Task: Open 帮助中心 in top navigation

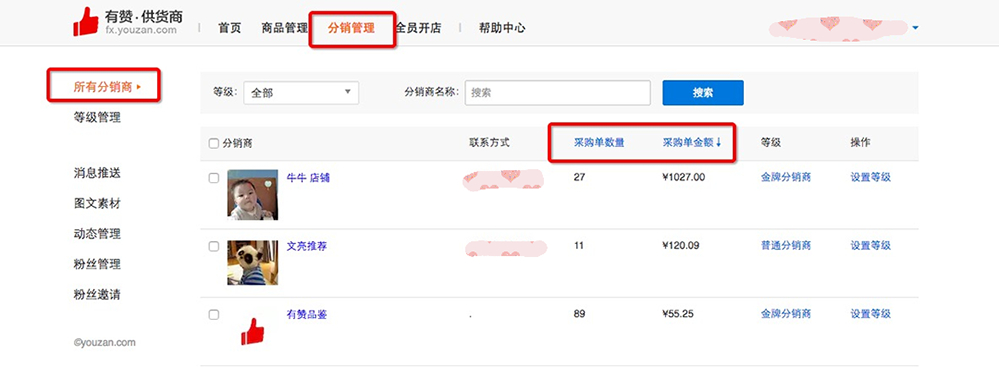Action: pyautogui.click(x=502, y=28)
